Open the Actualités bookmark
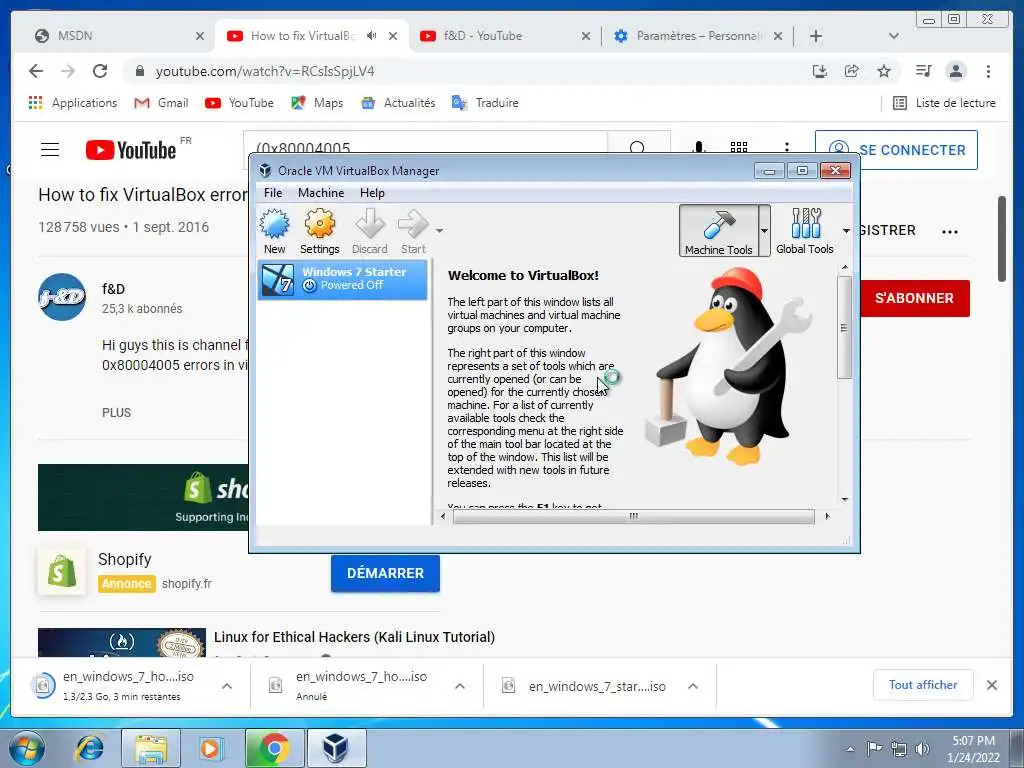 click(x=398, y=103)
